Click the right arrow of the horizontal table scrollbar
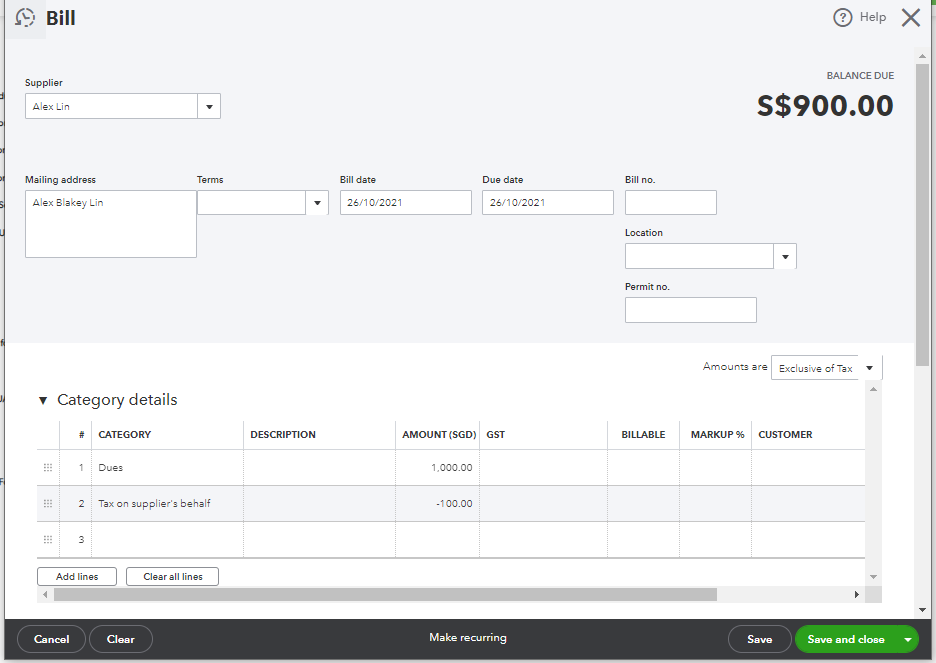Viewport: 936px width, 663px height. [857, 594]
